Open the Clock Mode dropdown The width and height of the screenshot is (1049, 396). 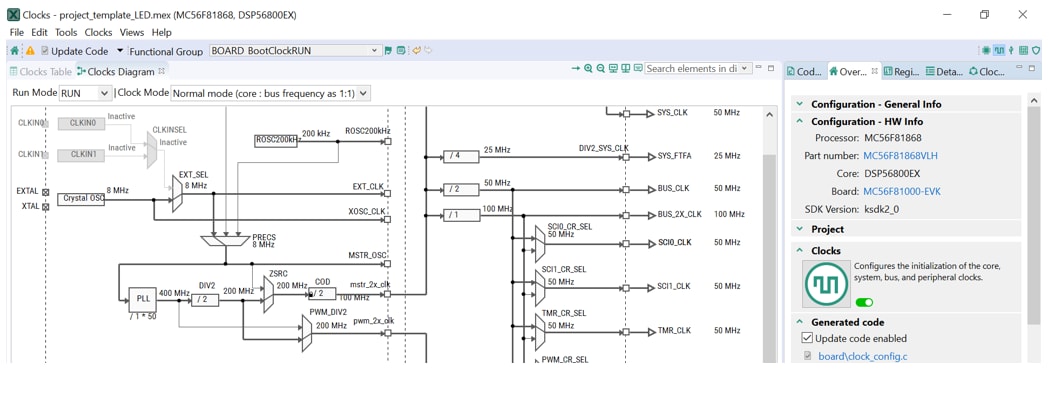pyautogui.click(x=270, y=94)
